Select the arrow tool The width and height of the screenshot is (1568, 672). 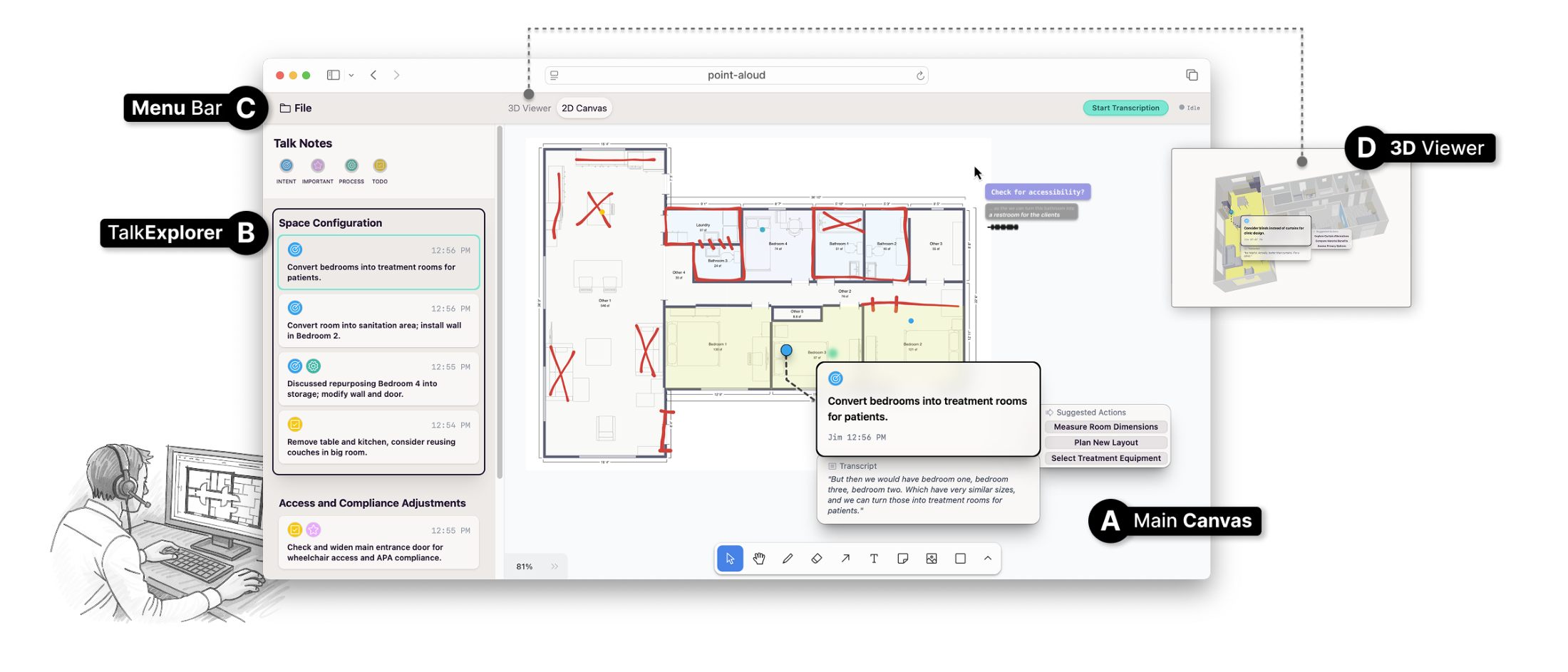845,559
